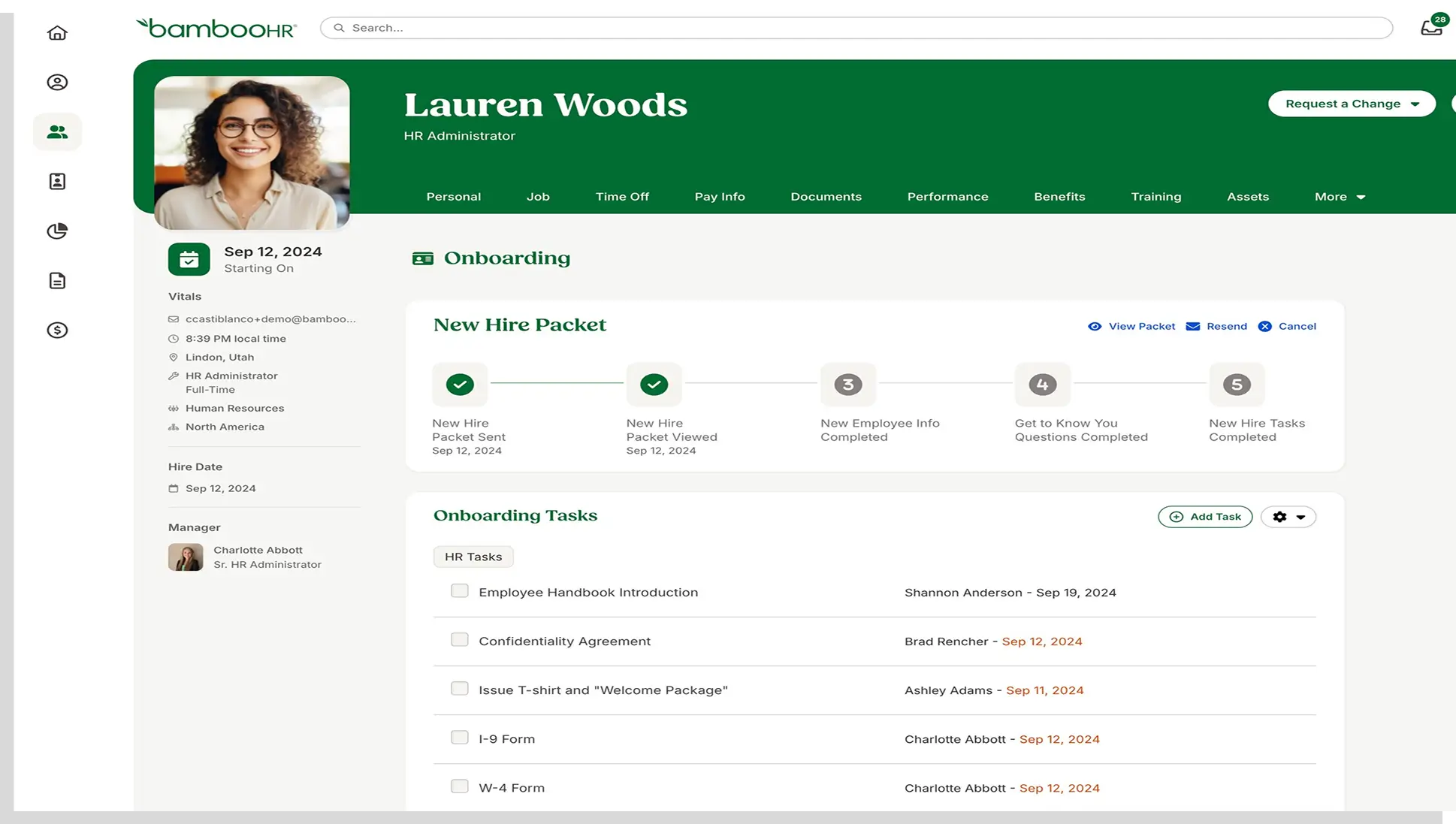Open the Files document icon in sidebar

(x=57, y=281)
